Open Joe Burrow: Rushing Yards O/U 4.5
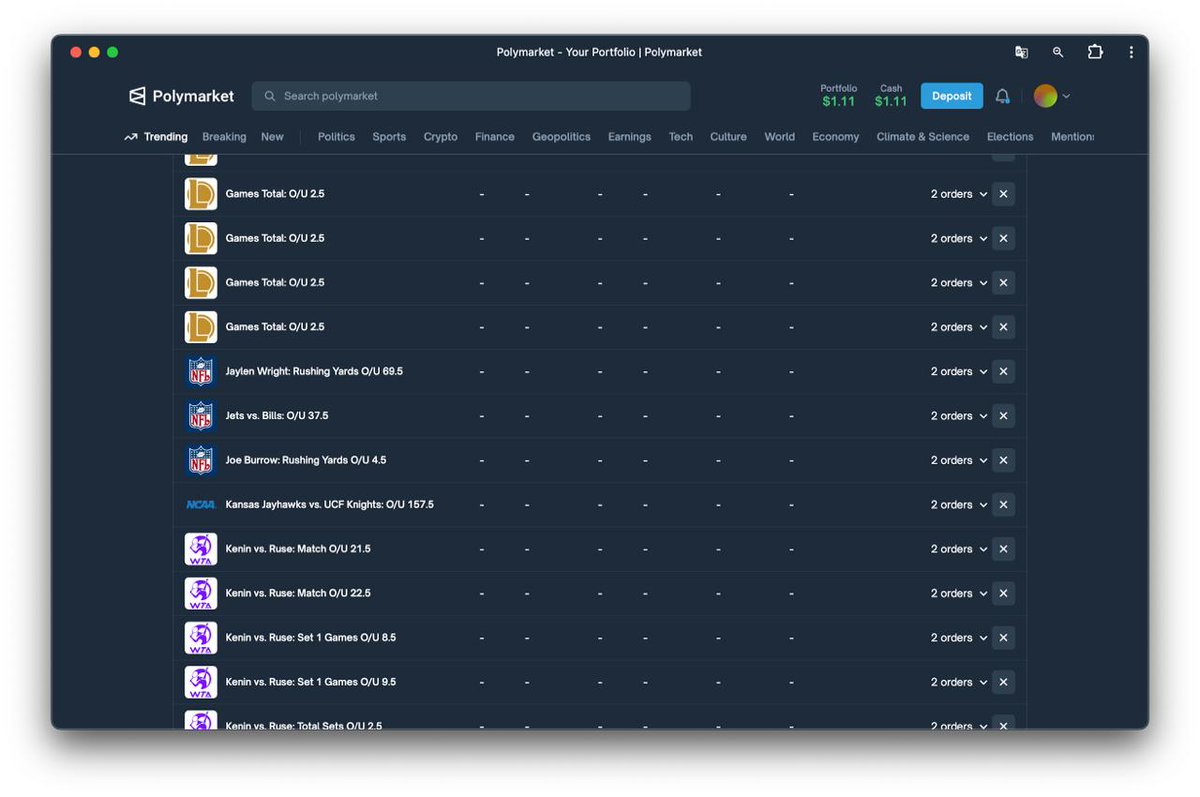Viewport: 1200px width, 797px height. tap(306, 460)
